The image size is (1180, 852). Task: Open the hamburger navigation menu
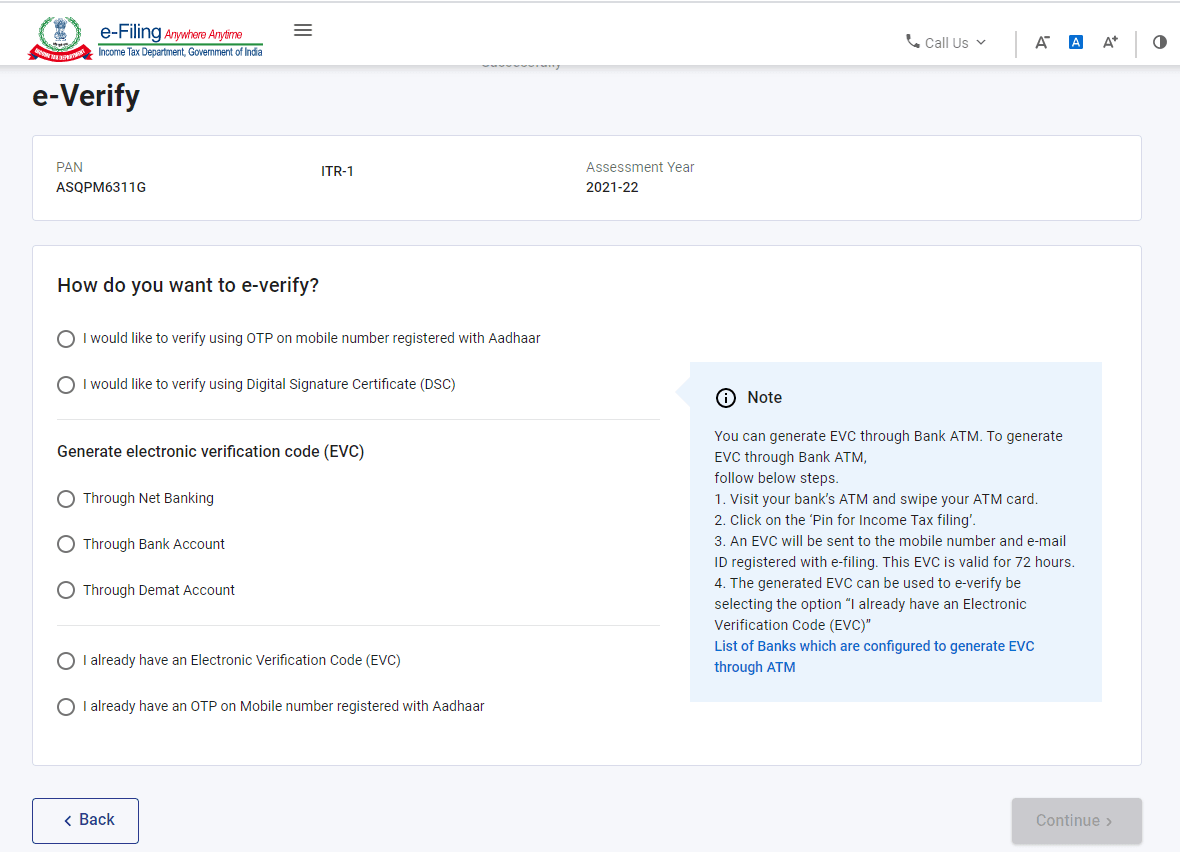click(303, 30)
